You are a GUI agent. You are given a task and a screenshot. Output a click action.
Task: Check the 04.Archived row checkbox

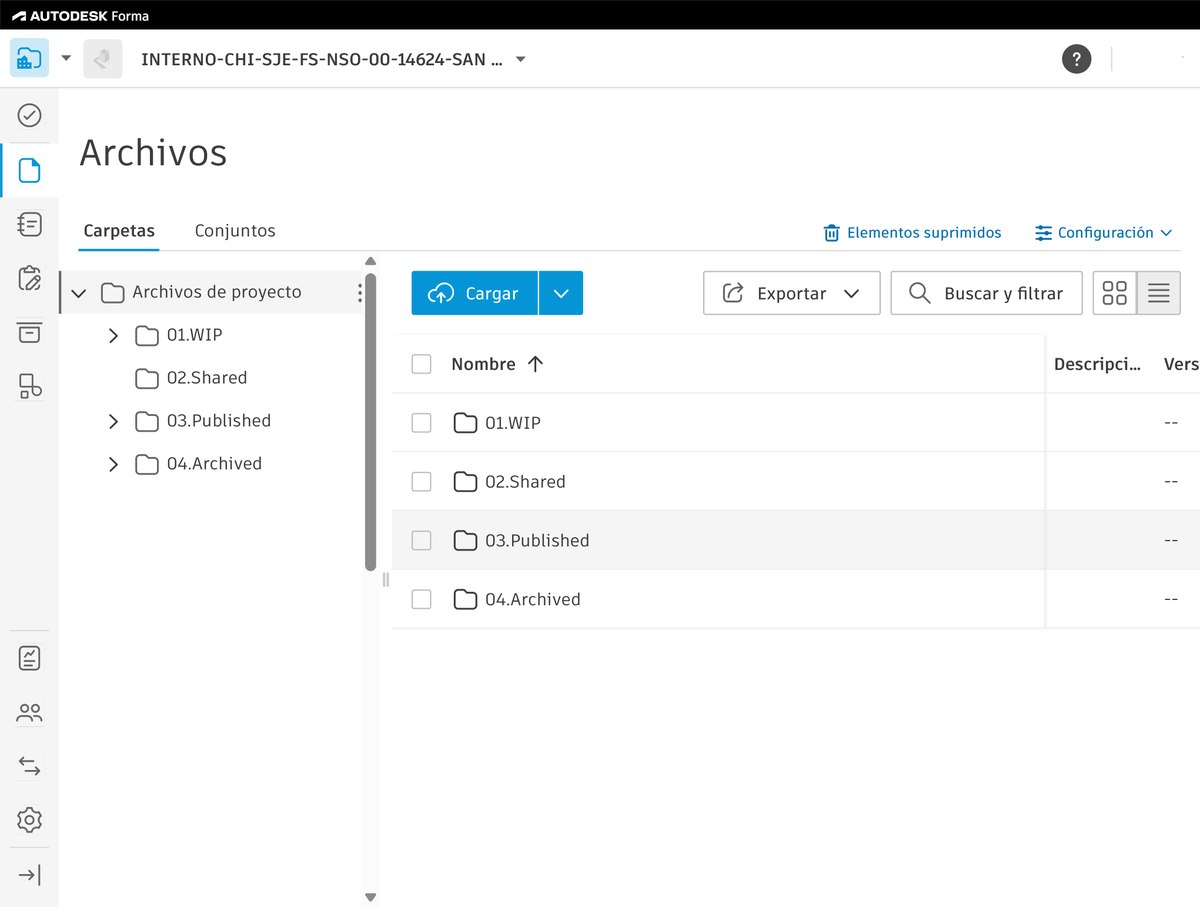422,600
